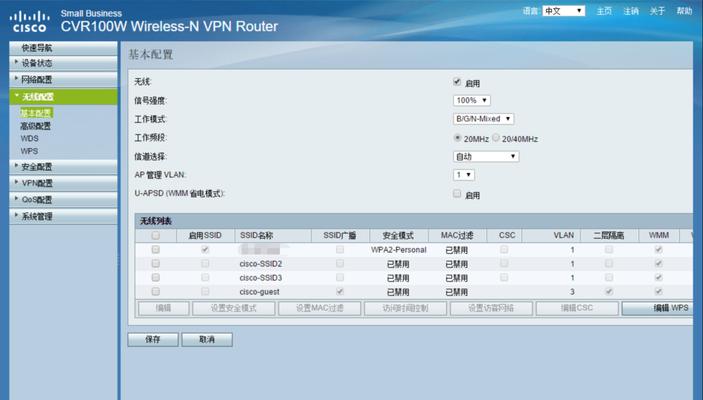Image resolution: width=703 pixels, height=400 pixels.
Task: Expand the 安全配置 menu
Action: tap(63, 167)
